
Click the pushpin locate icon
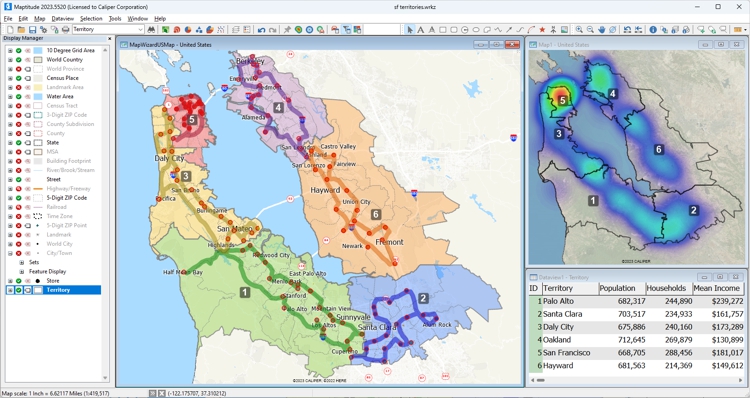287,30
